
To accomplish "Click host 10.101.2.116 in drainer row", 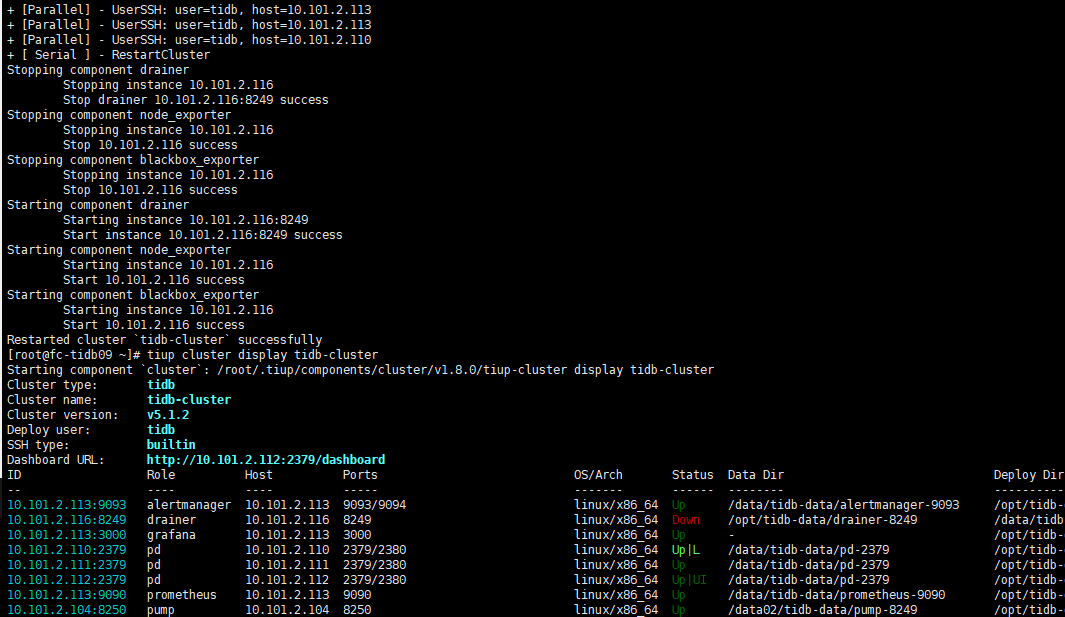I will 287,520.
